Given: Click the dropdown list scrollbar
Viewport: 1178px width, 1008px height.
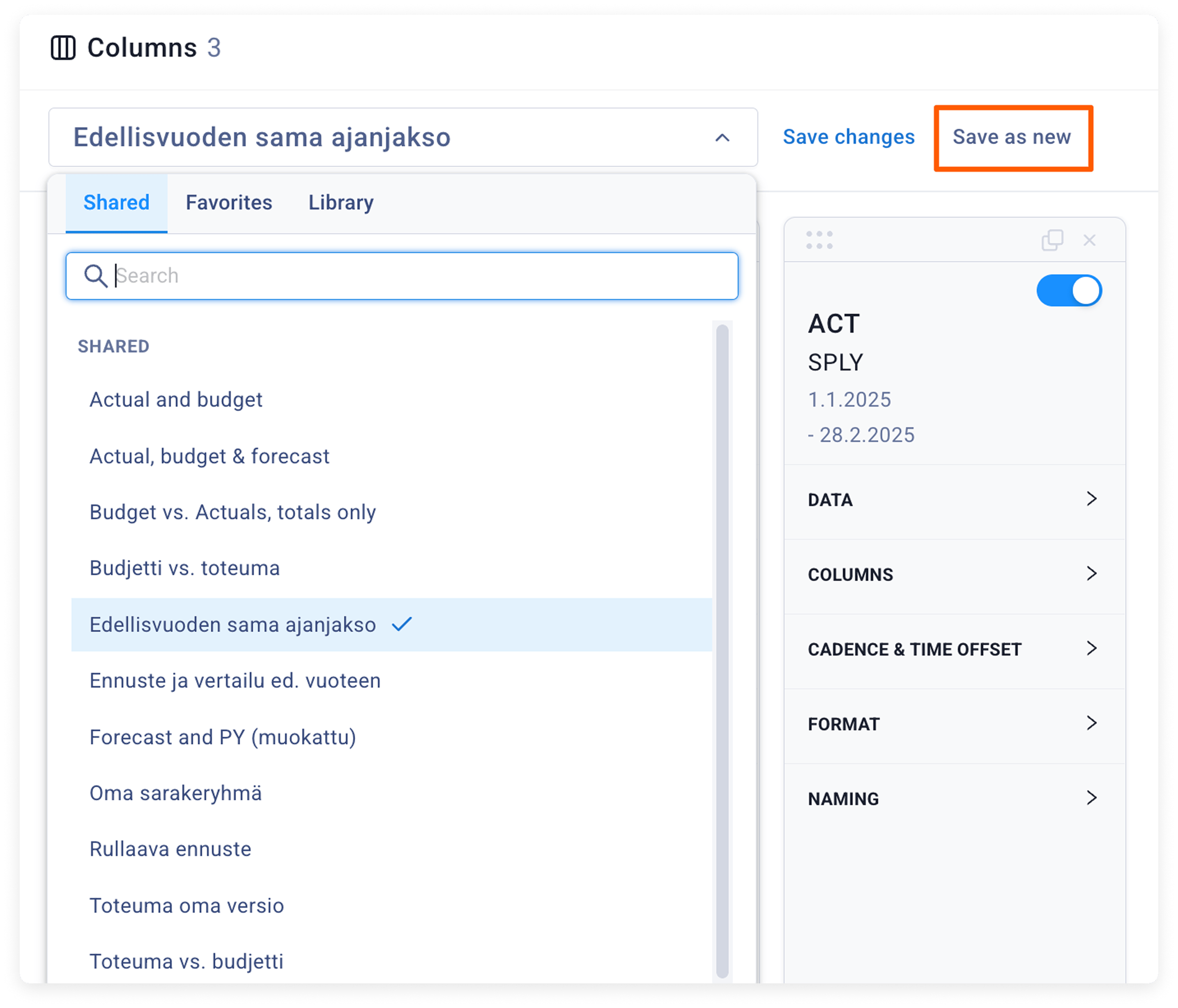Looking at the screenshot, I should click(722, 651).
